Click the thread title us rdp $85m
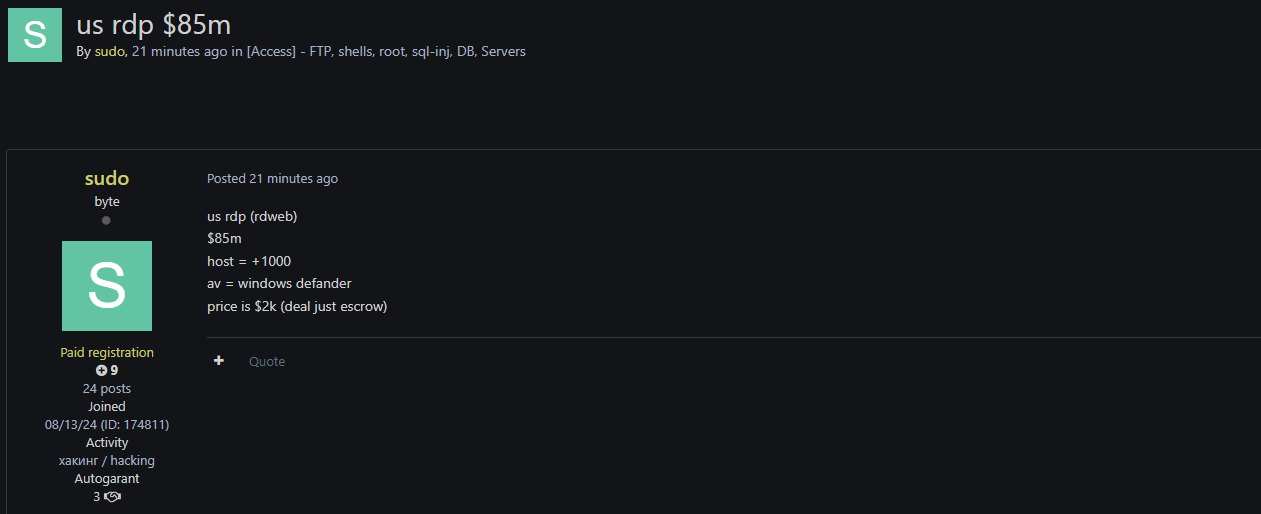The width and height of the screenshot is (1261, 514). tap(154, 24)
